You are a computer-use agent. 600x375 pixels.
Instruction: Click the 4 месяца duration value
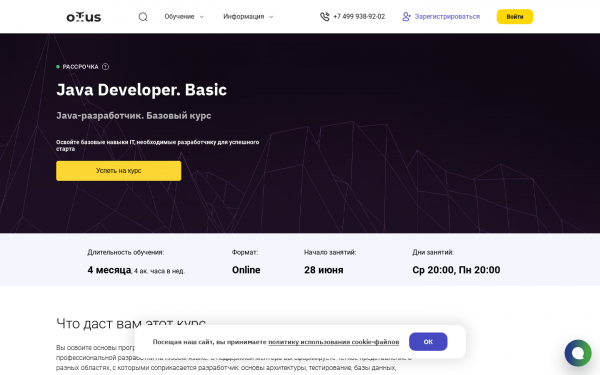[109, 270]
